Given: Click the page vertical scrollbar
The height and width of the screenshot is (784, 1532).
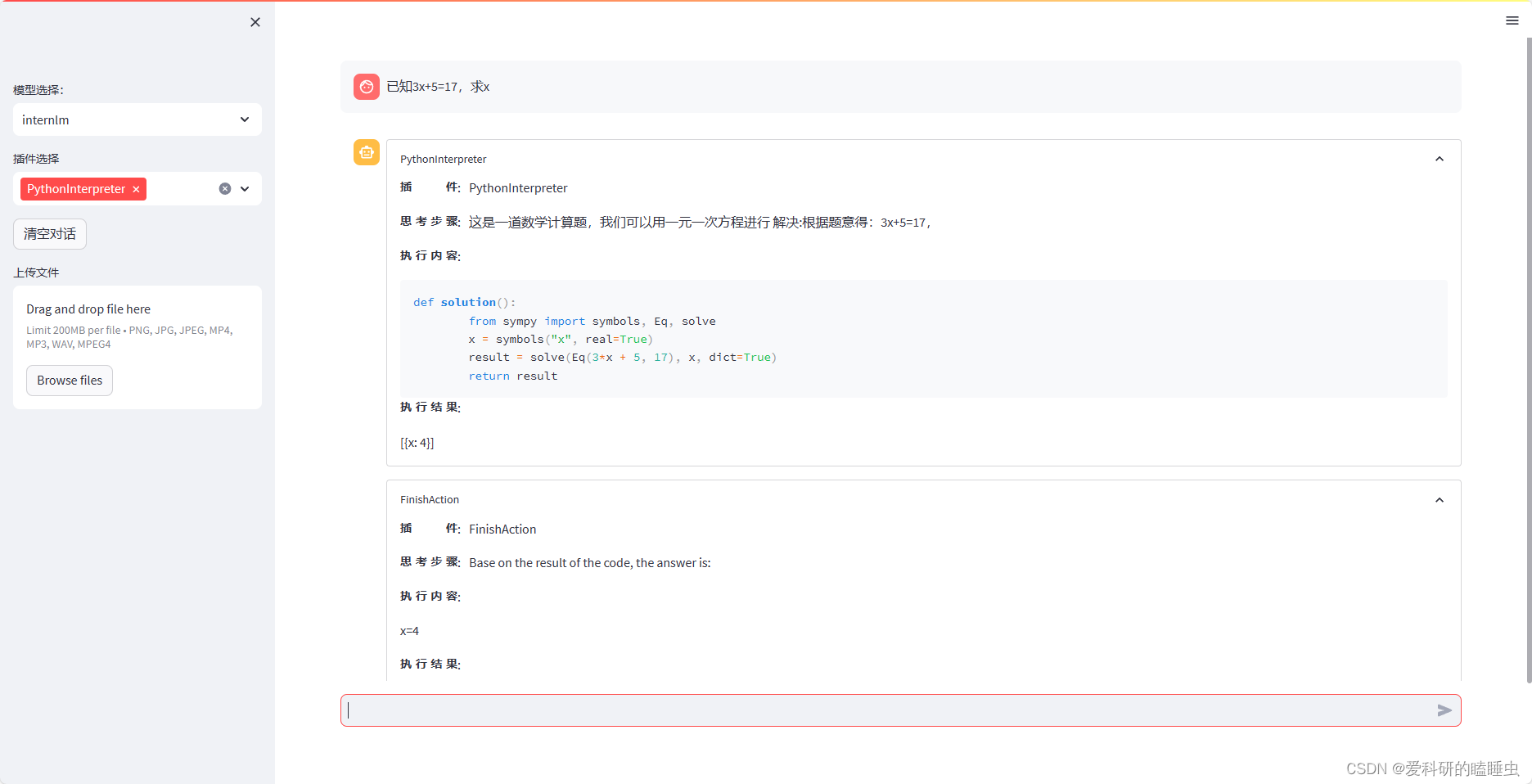Looking at the screenshot, I should pyautogui.click(x=1528, y=360).
